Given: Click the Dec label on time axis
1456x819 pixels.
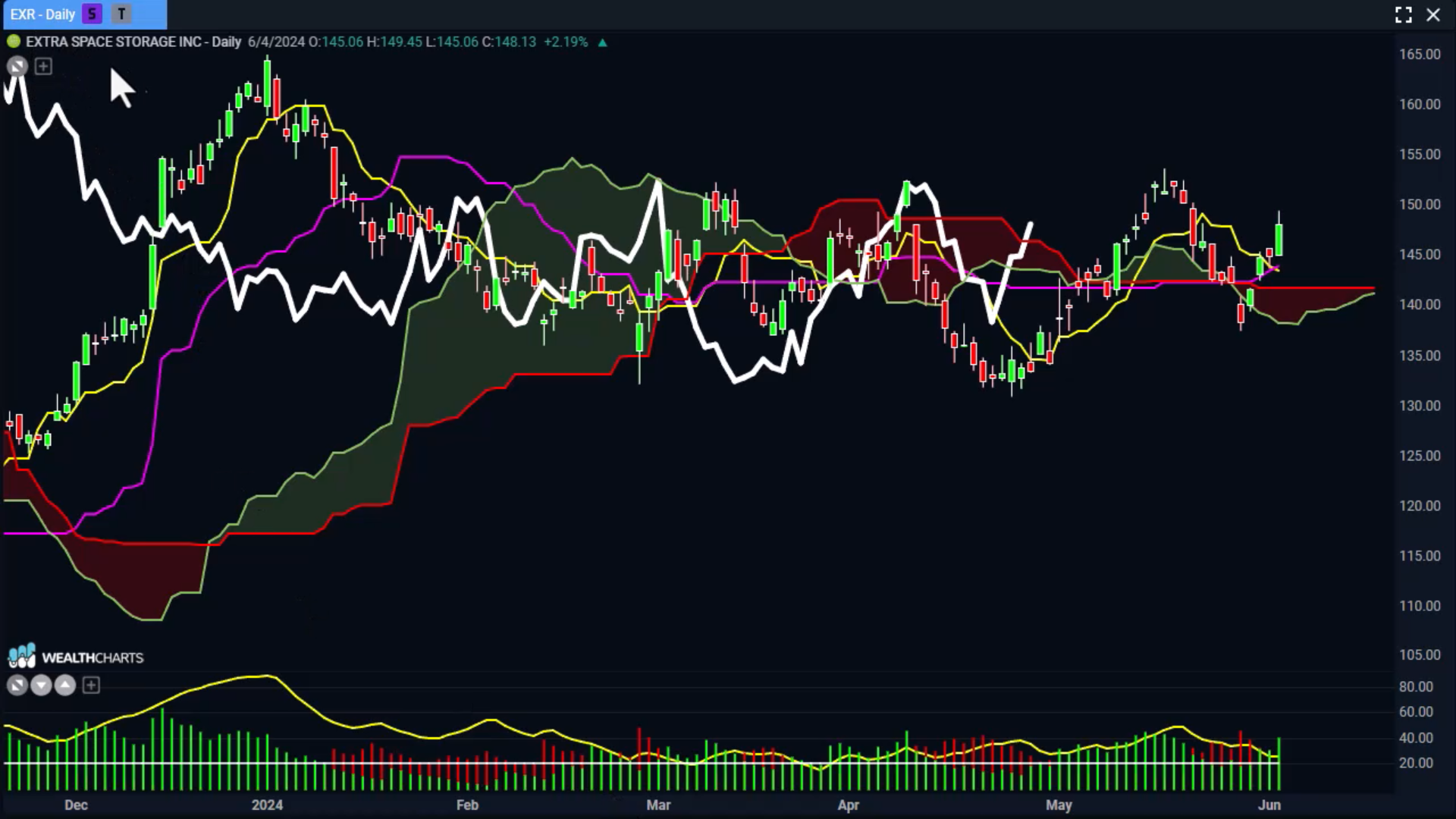Looking at the screenshot, I should click(x=76, y=805).
